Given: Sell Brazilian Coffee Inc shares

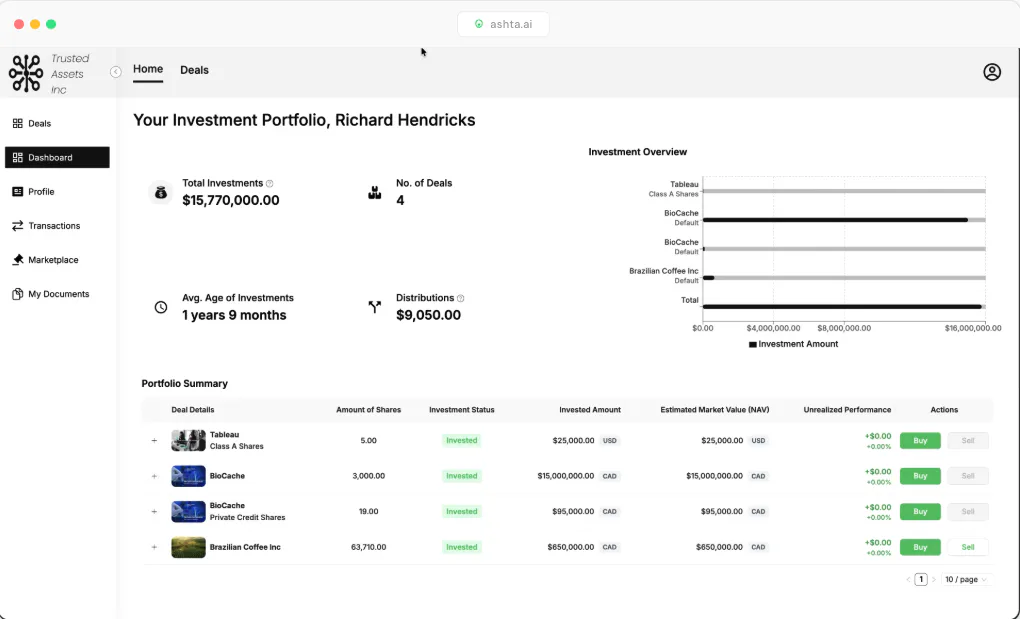Looking at the screenshot, I should coord(967,547).
